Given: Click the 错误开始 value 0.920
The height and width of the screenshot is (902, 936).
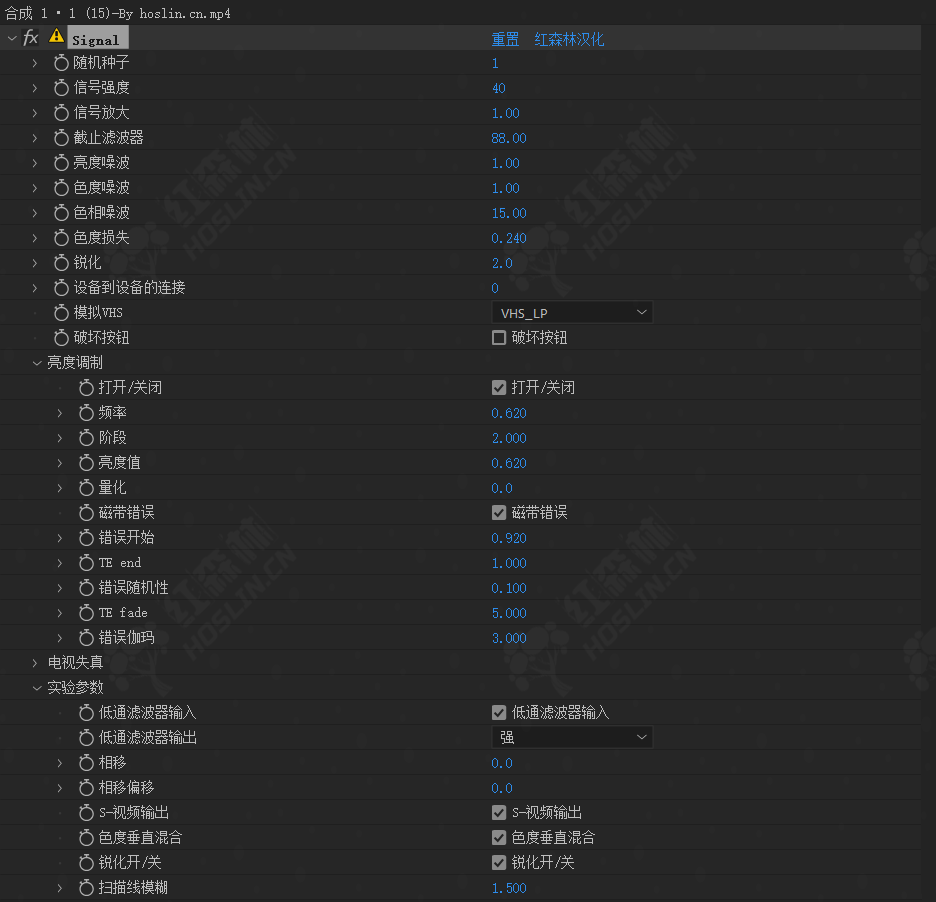Looking at the screenshot, I should [509, 538].
